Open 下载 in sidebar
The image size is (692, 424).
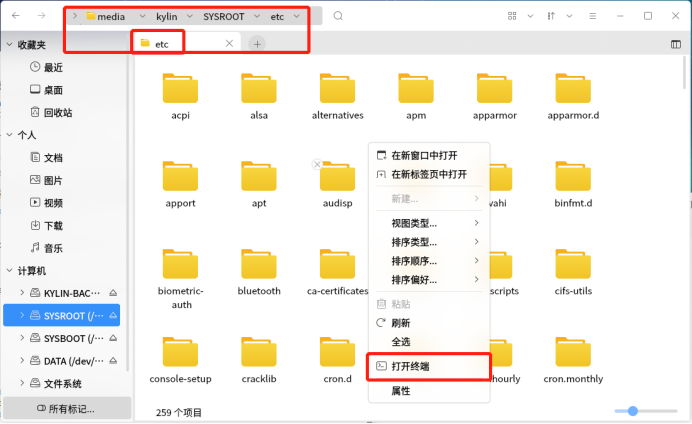click(x=46, y=225)
